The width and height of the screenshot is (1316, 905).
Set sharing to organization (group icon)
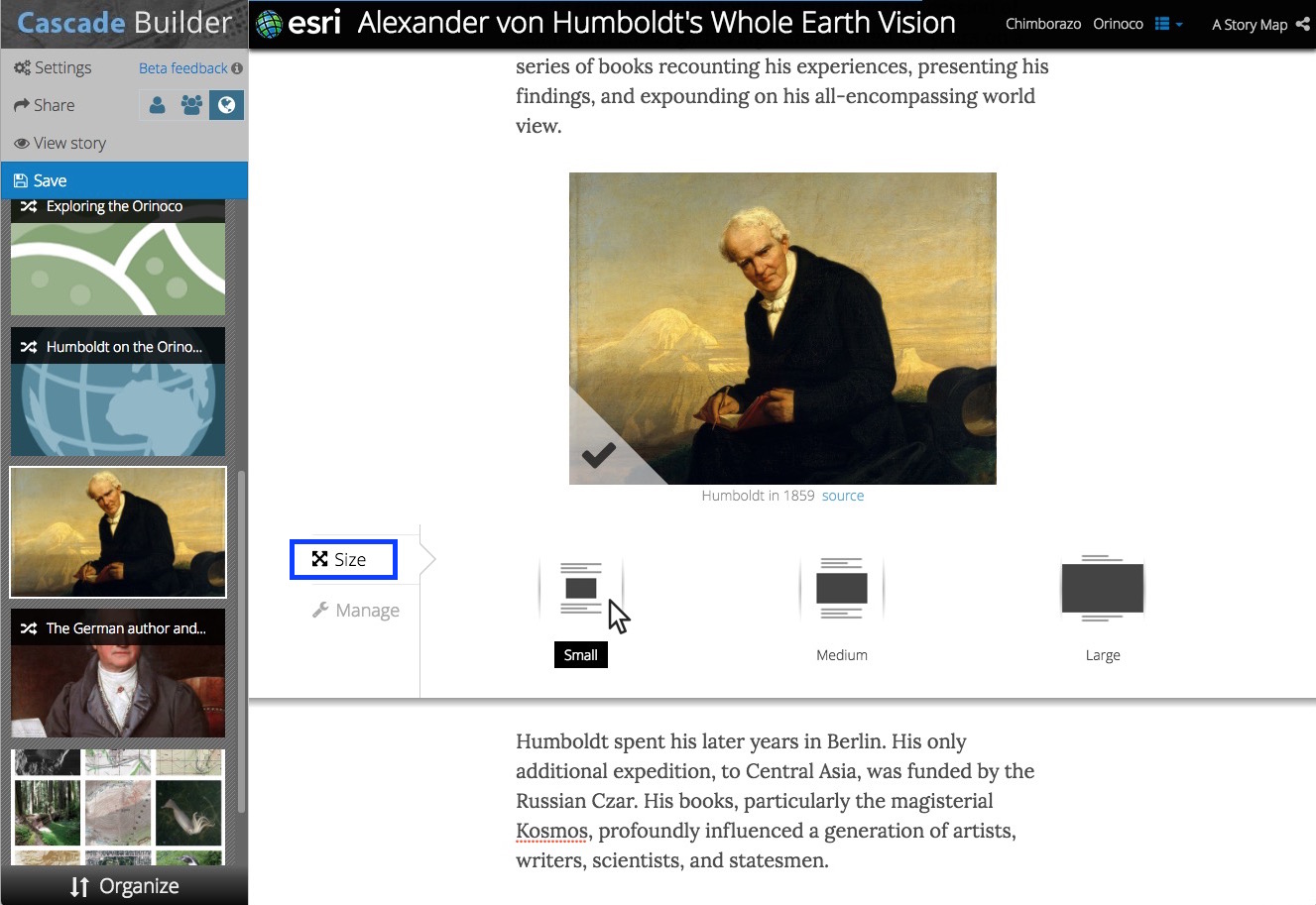[x=191, y=105]
